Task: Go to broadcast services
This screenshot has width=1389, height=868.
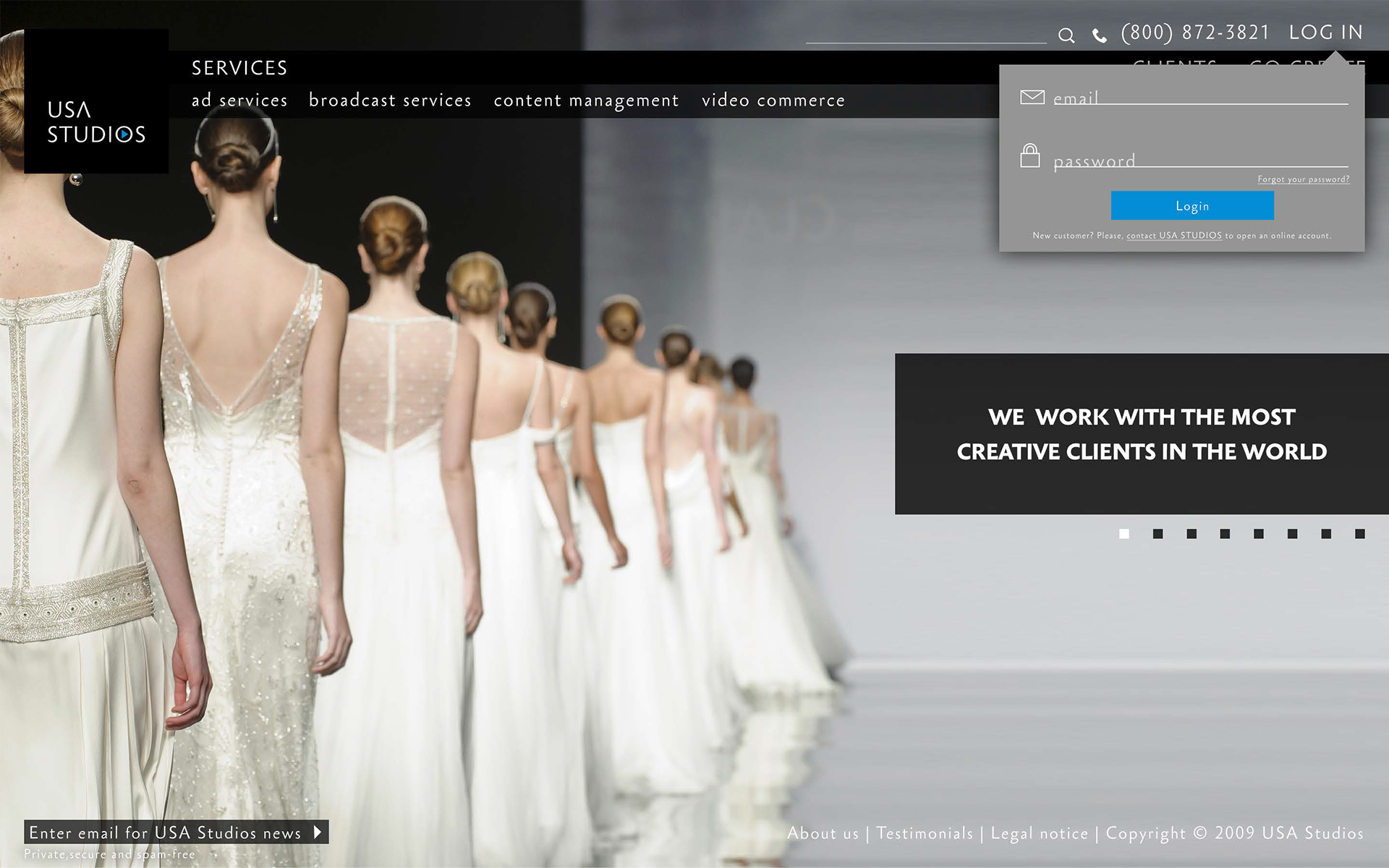Action: pyautogui.click(x=390, y=101)
